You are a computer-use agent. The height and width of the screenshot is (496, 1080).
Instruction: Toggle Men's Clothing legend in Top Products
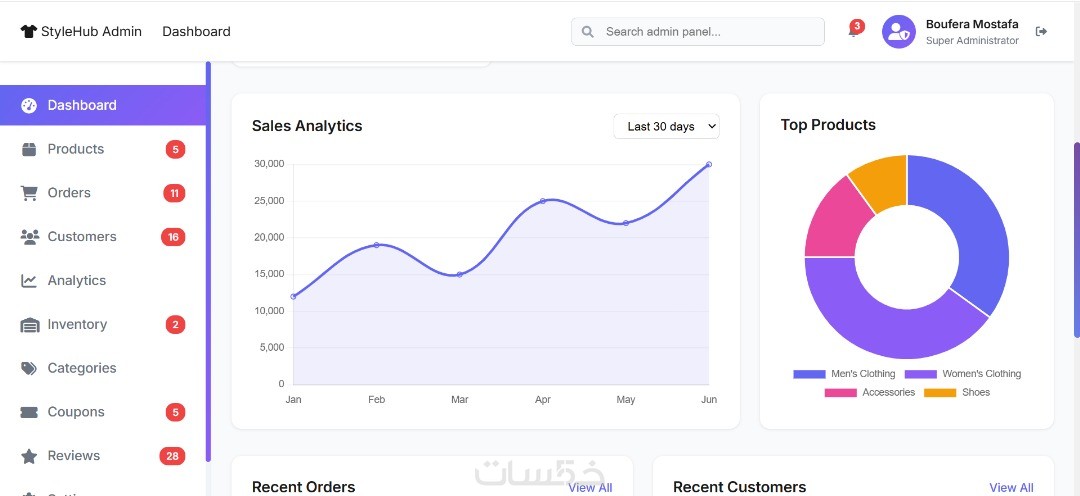coord(844,374)
